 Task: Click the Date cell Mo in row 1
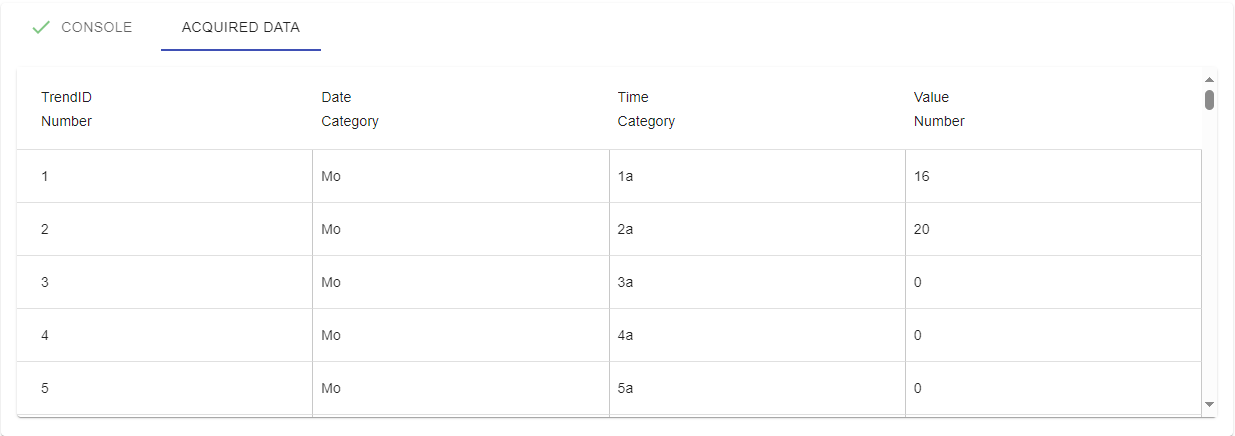tap(461, 176)
